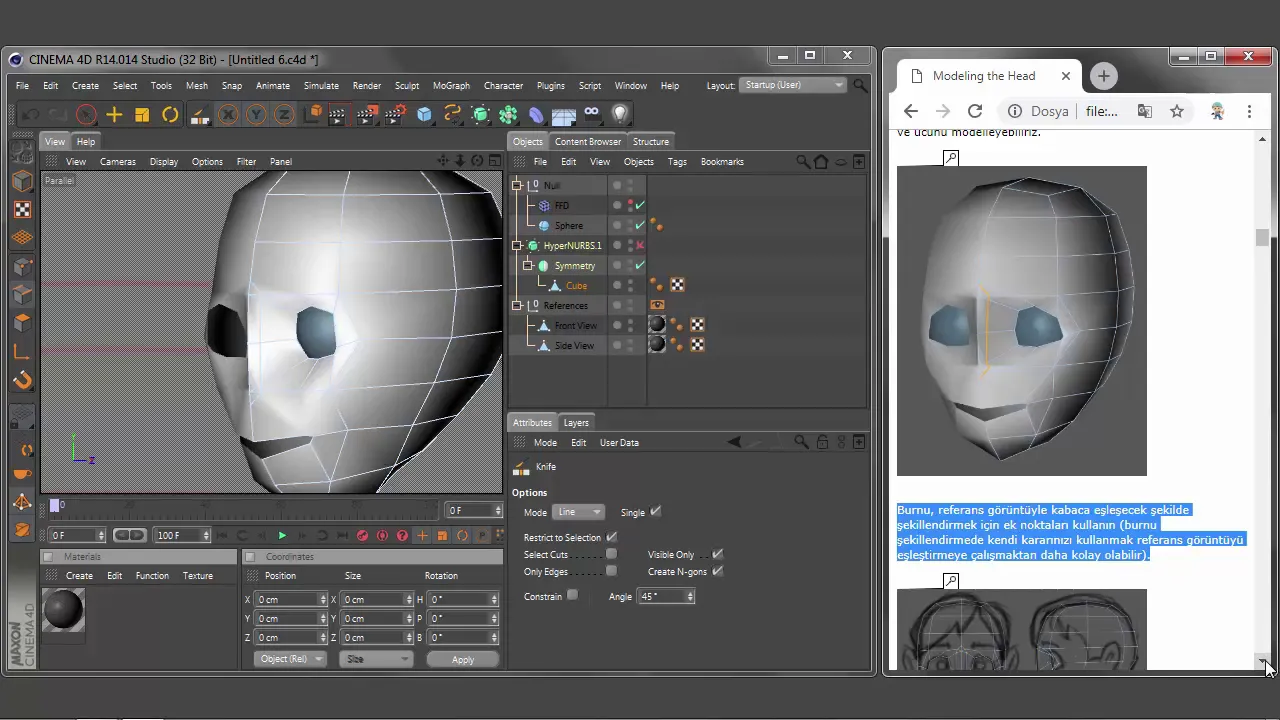The height and width of the screenshot is (720, 1280).
Task: Open the Sculpt menu
Action: pyautogui.click(x=407, y=86)
